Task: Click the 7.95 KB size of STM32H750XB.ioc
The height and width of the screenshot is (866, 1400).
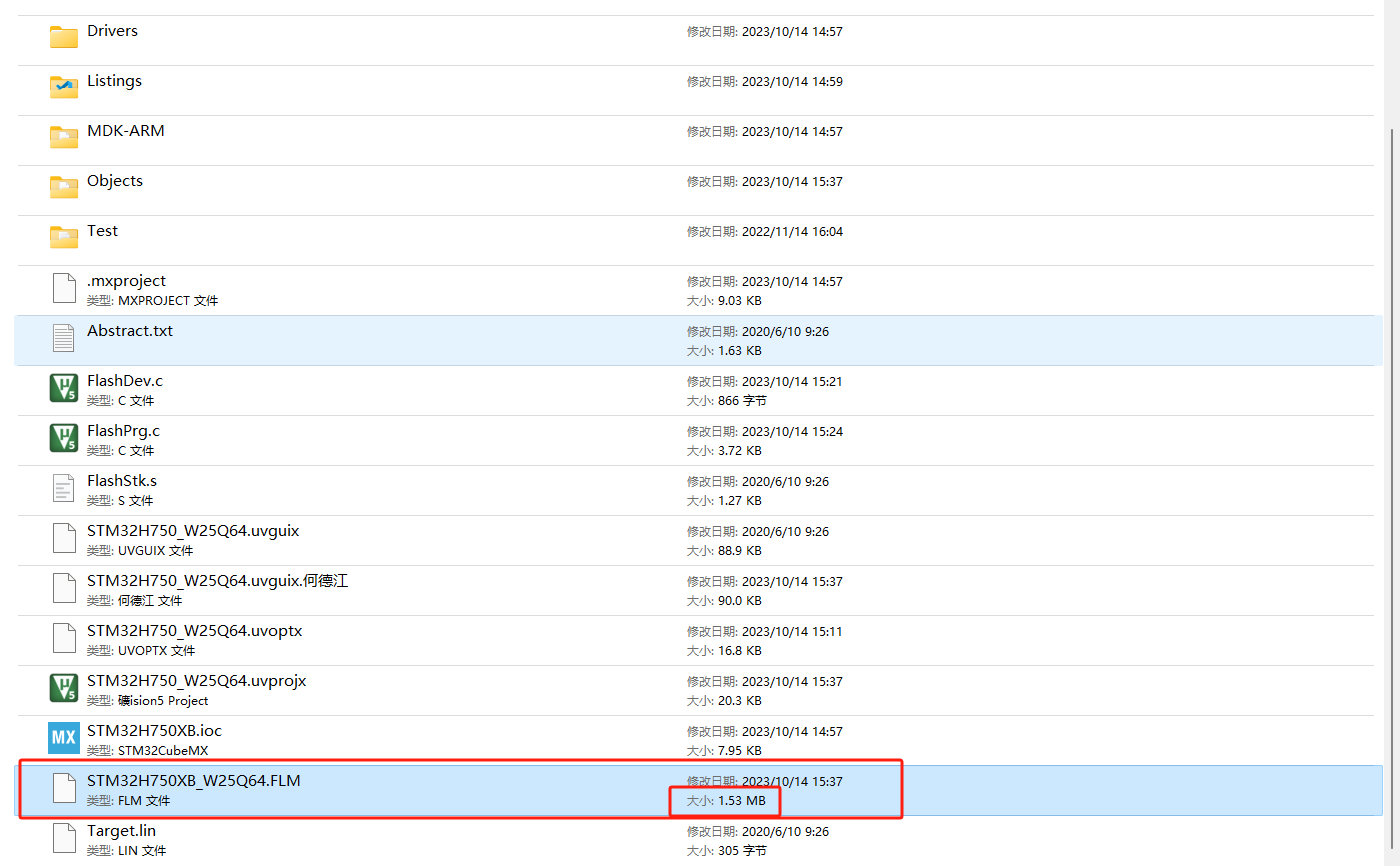Action: [740, 751]
